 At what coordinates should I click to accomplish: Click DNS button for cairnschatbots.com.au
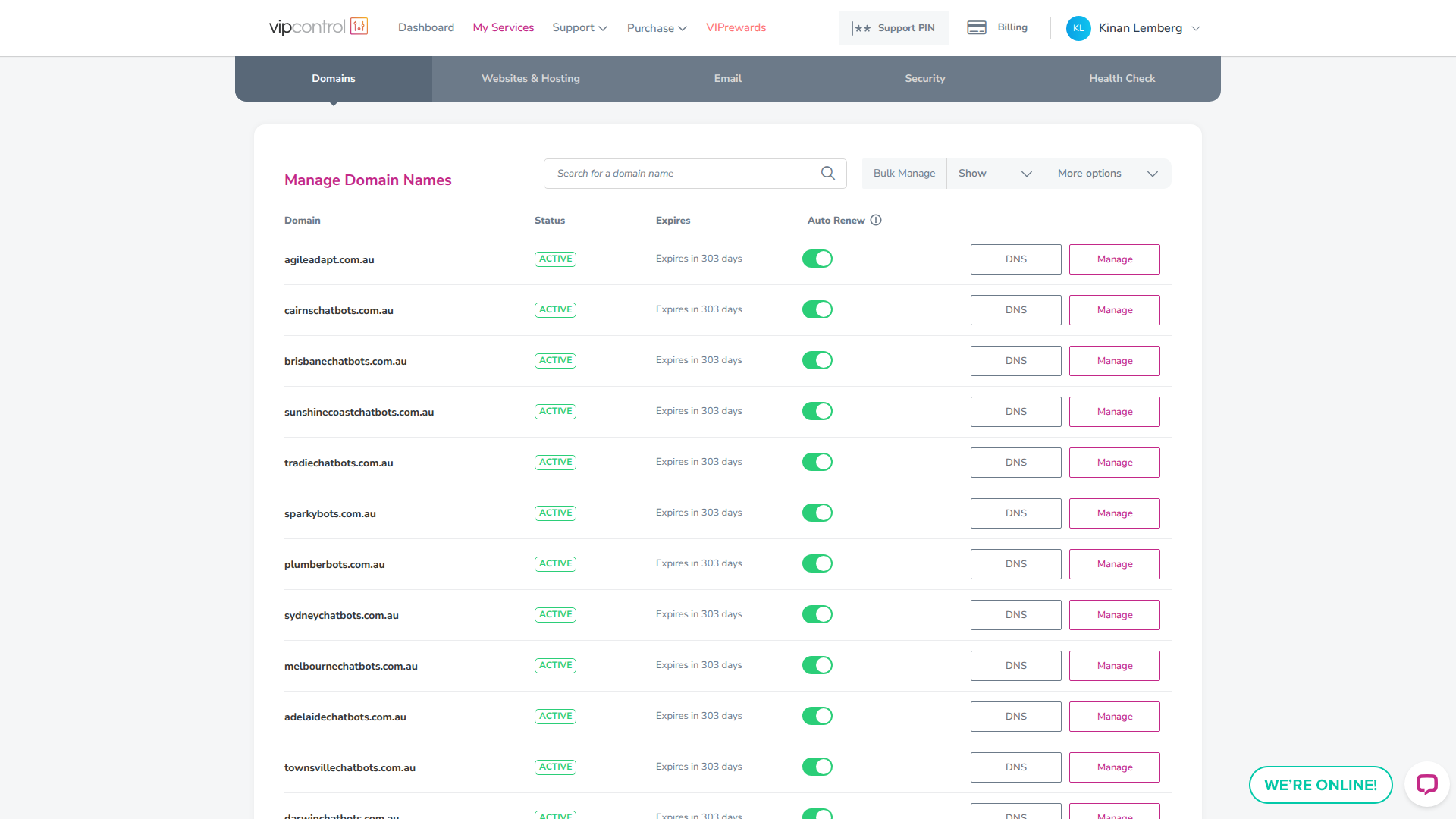(x=1015, y=310)
